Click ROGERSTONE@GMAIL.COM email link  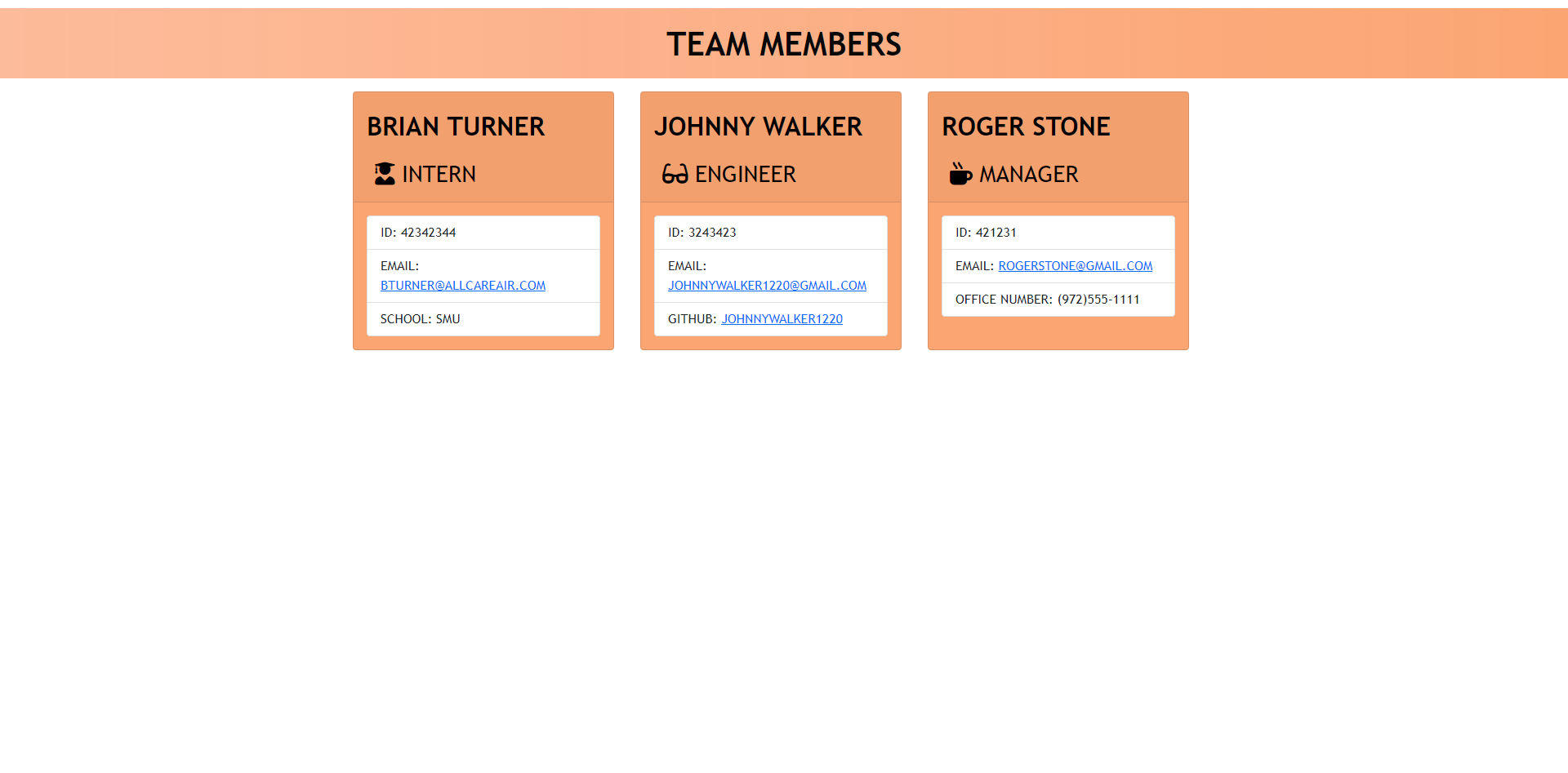point(1075,265)
